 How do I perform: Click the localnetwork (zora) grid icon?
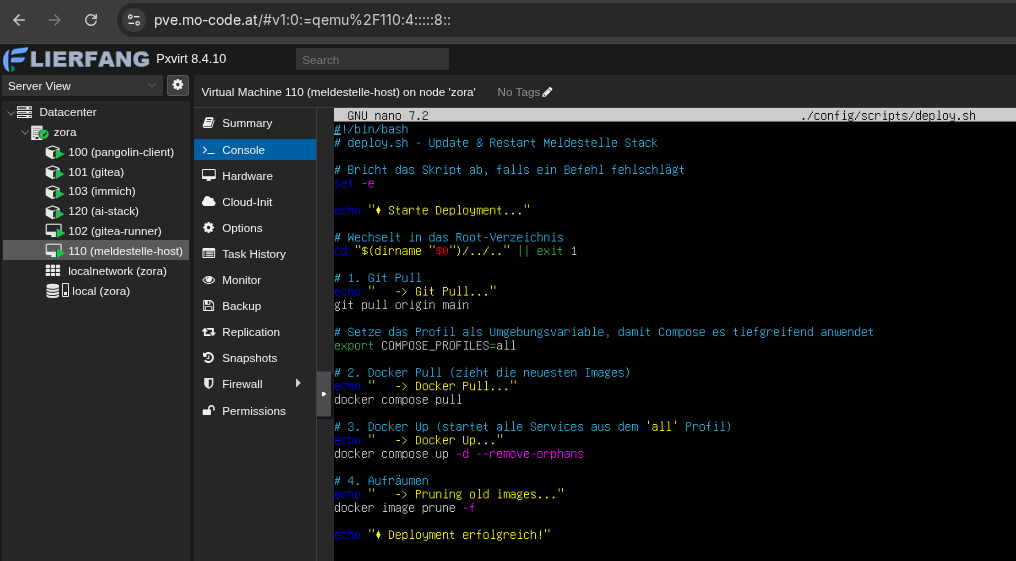tap(53, 271)
